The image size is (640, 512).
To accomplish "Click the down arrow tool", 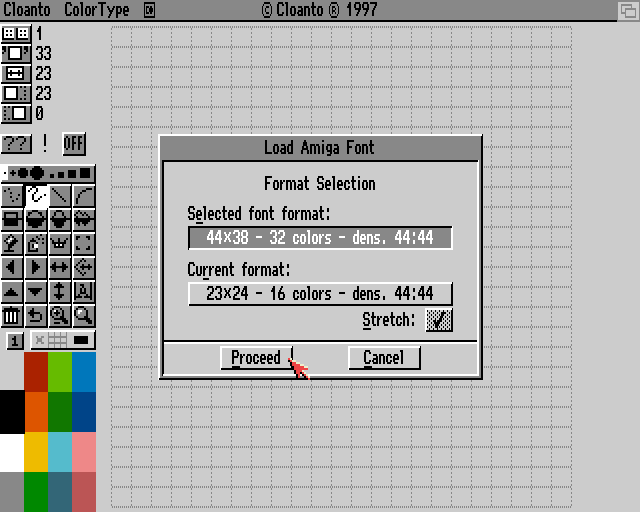I will [x=36, y=292].
